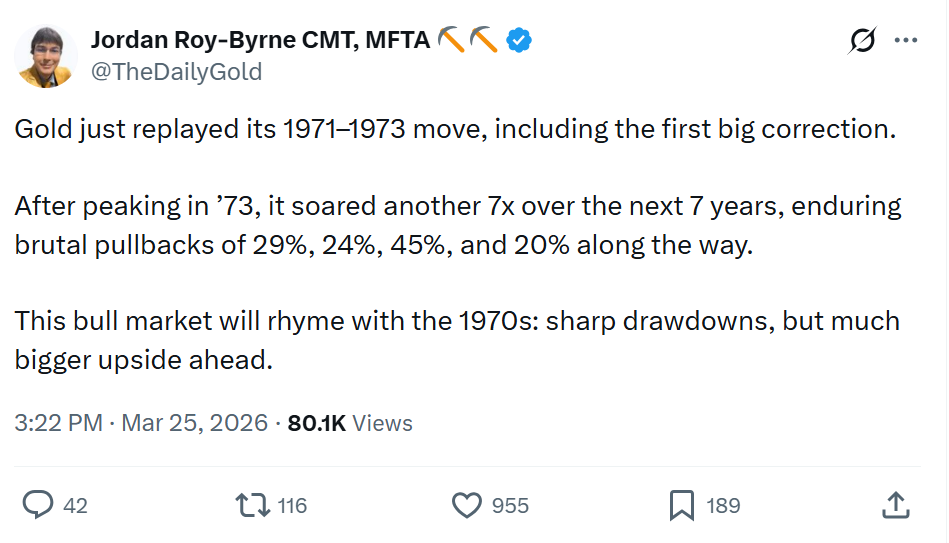
Task: Click the 116 reposts count
Action: coord(291,506)
